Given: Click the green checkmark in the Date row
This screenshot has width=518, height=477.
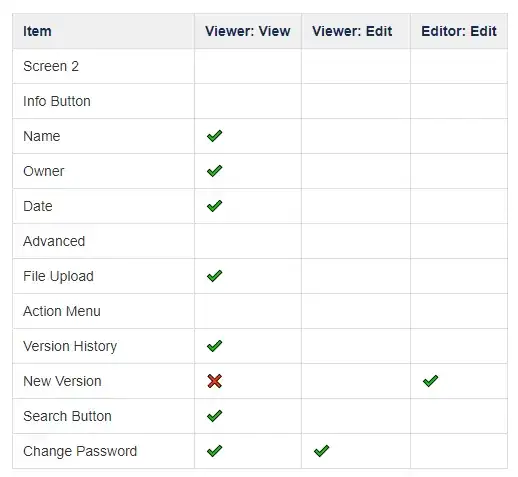Looking at the screenshot, I should (x=214, y=206).
